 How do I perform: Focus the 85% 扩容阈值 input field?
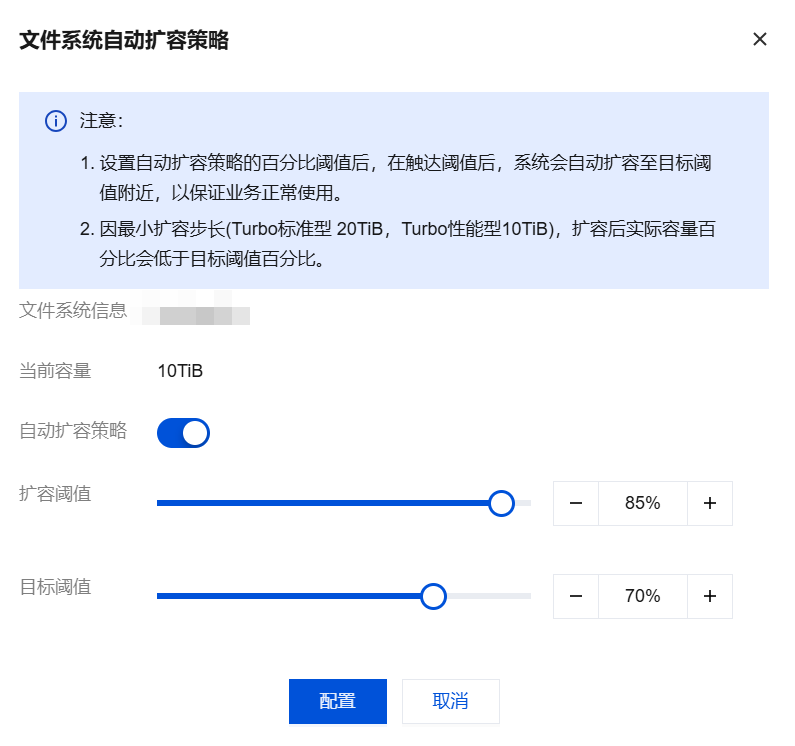(x=642, y=503)
